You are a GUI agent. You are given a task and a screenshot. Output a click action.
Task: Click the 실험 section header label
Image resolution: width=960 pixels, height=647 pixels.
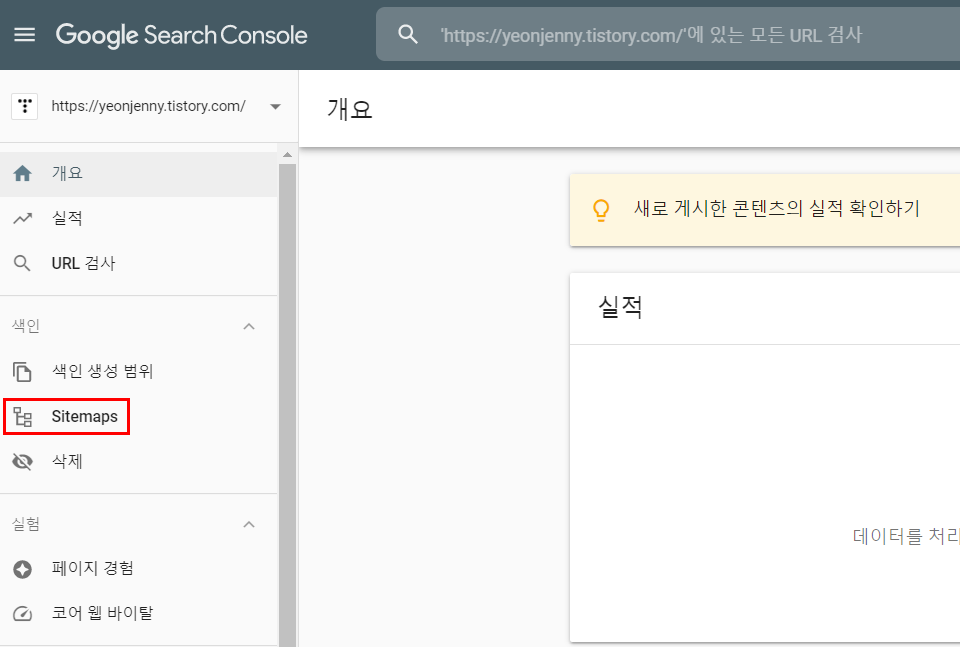point(26,524)
